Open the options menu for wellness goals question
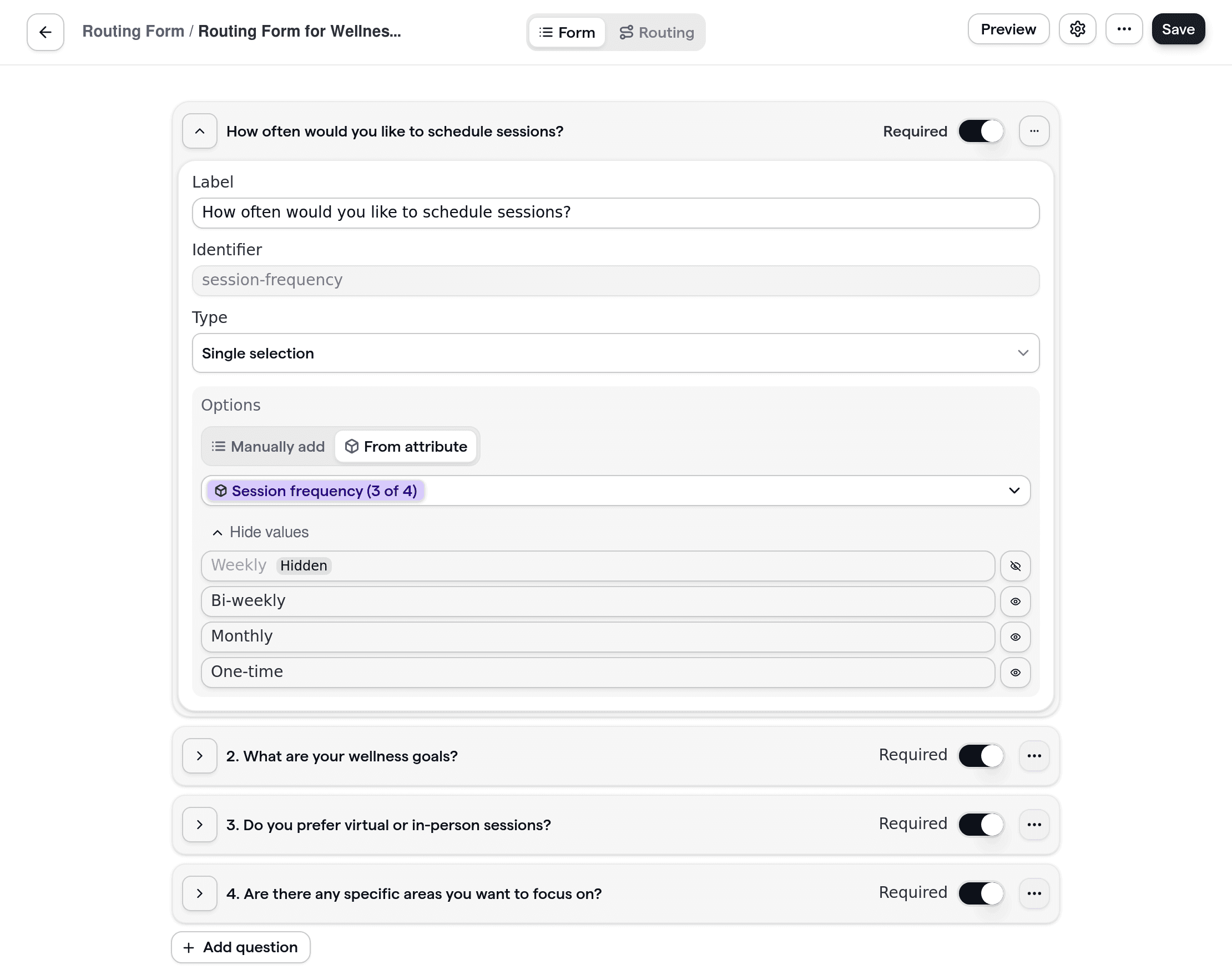Screen dimensions: 1232x980 pos(1034,755)
